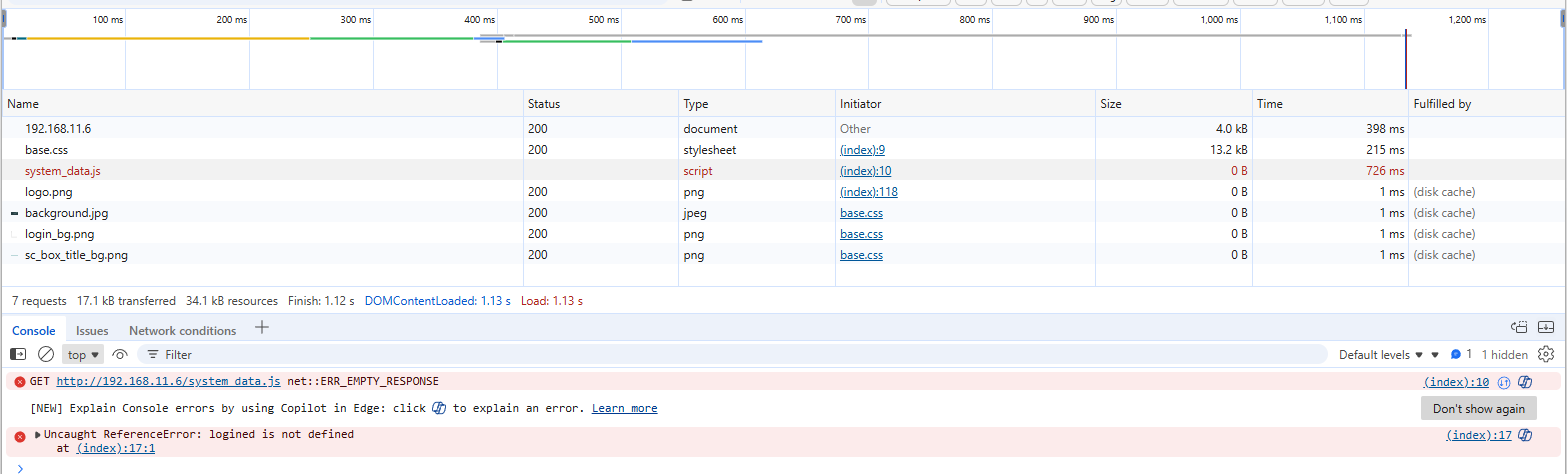Create a live expression using eye icon

(x=120, y=354)
